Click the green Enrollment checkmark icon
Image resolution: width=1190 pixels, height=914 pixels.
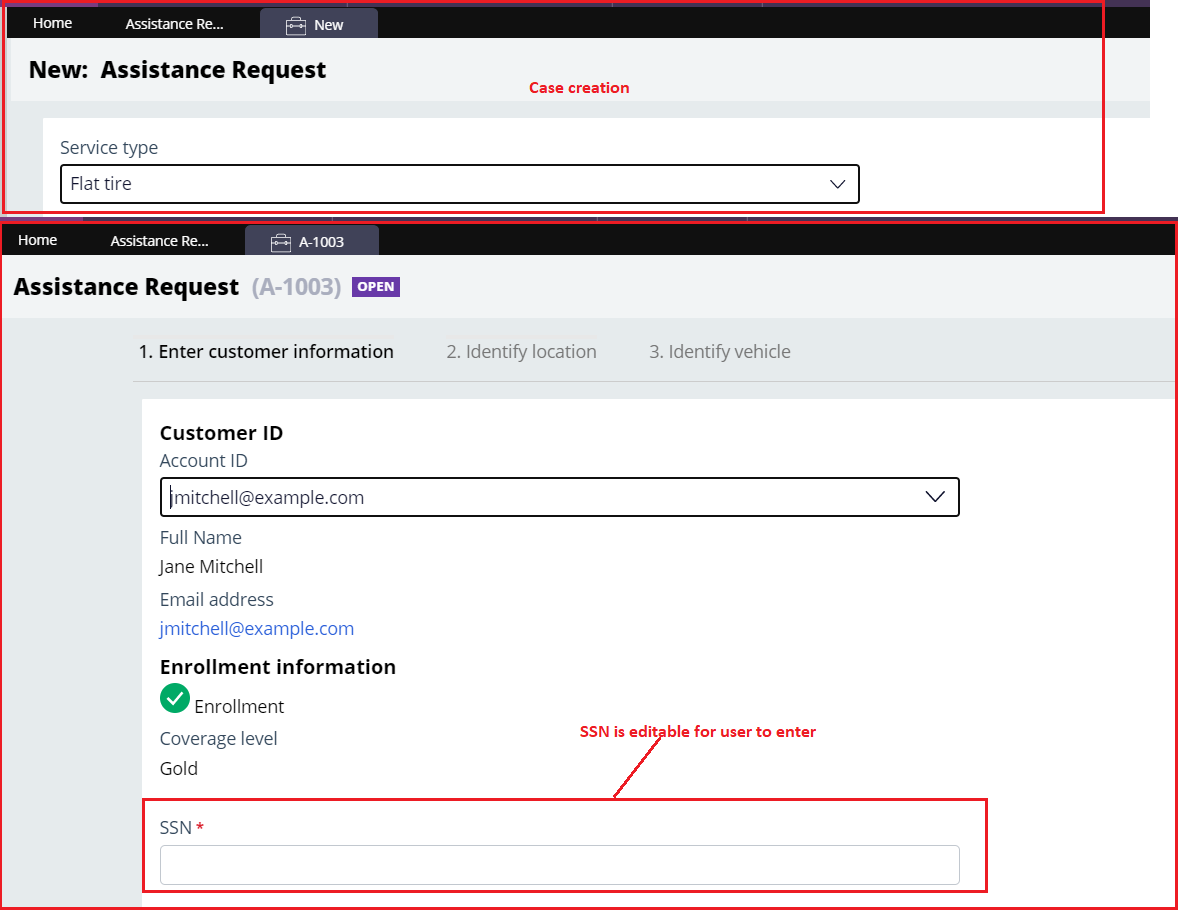coord(175,698)
